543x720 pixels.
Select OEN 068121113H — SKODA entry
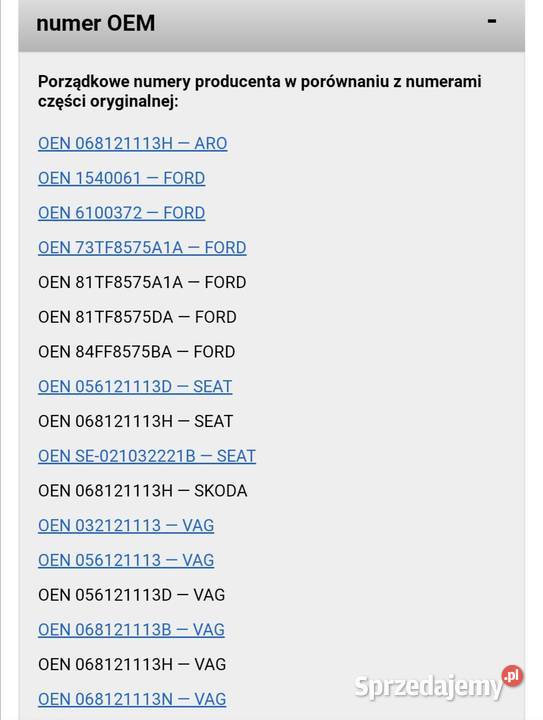(x=143, y=491)
